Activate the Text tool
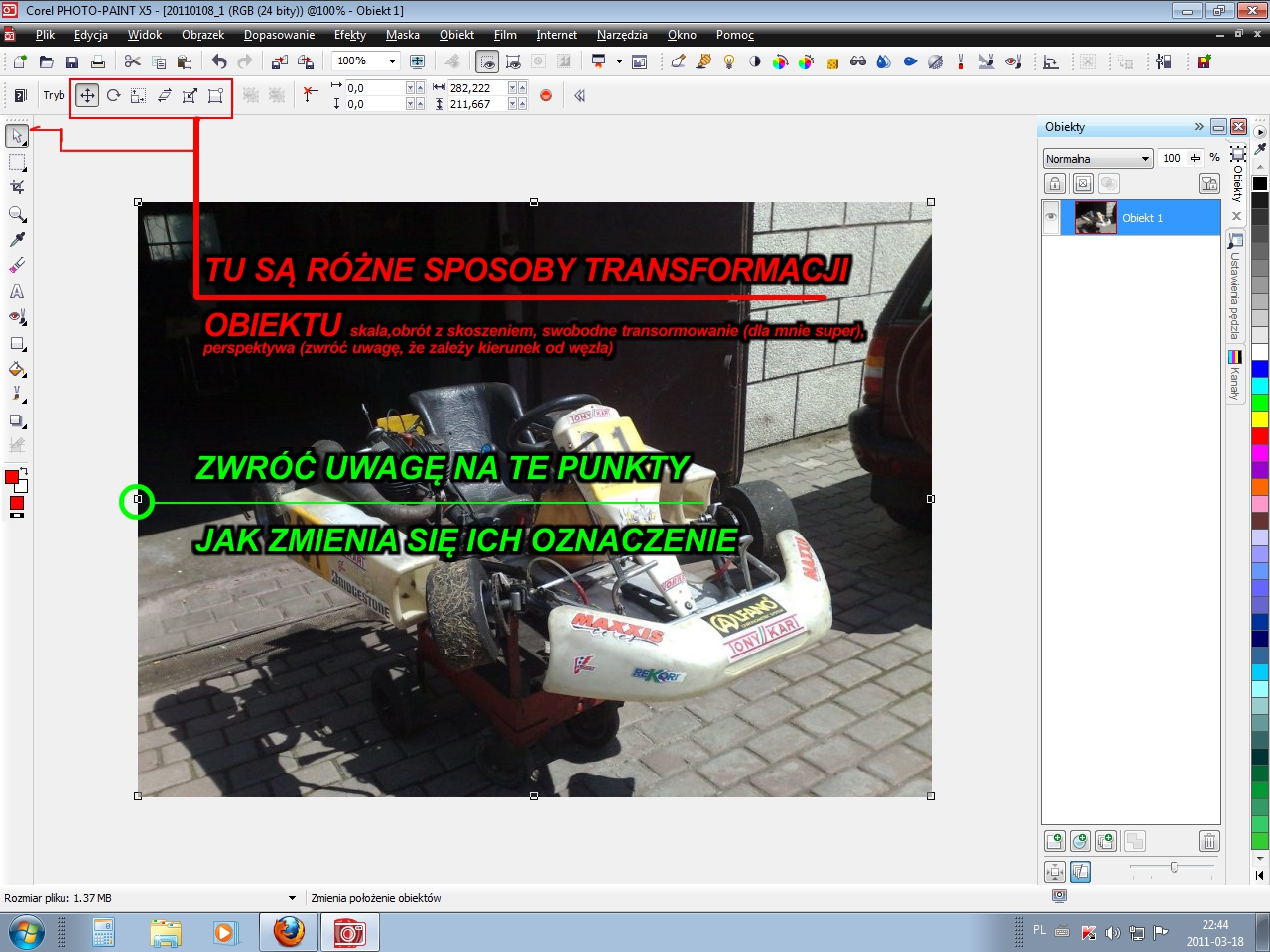Viewport: 1270px width, 952px height. tap(17, 292)
